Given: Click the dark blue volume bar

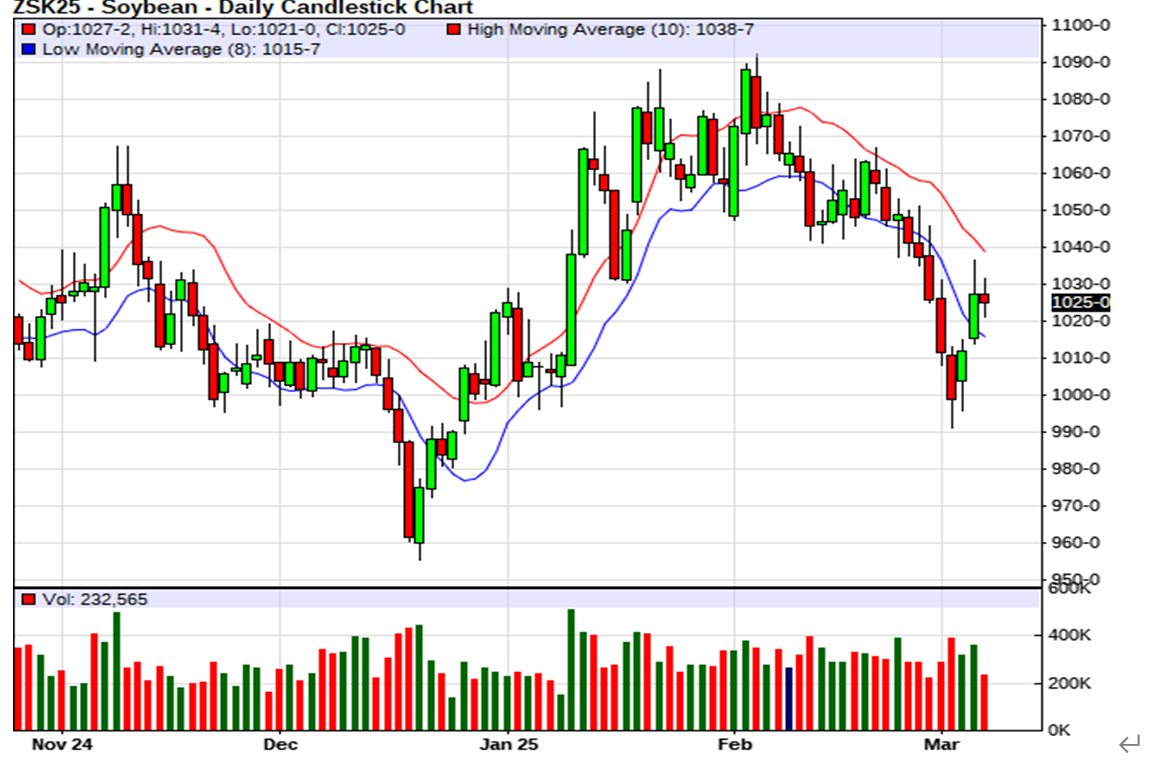Looking at the screenshot, I should click(788, 698).
